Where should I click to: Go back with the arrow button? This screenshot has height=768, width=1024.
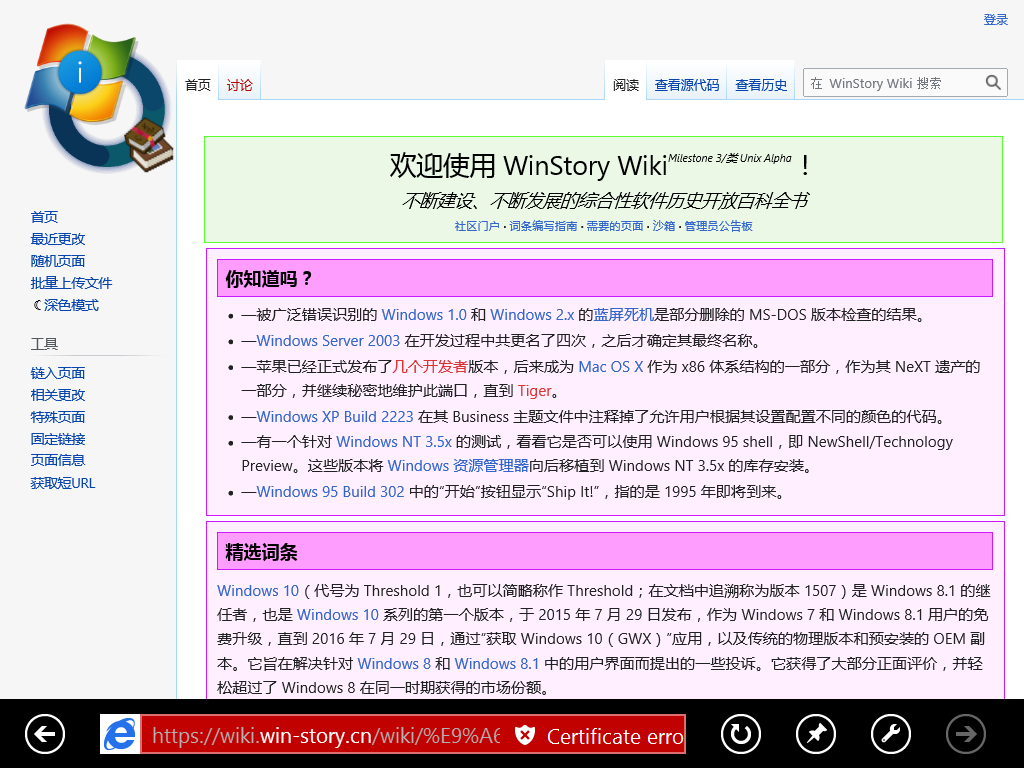tap(45, 734)
